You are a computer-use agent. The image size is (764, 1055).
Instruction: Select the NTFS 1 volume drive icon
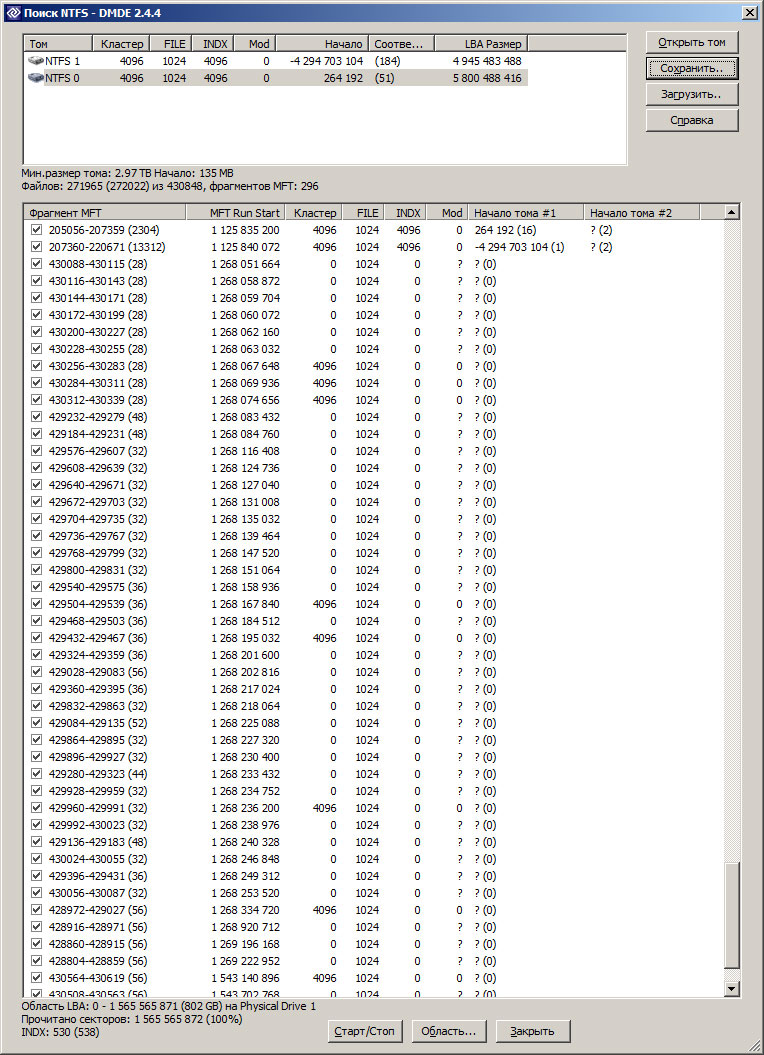tap(36, 61)
